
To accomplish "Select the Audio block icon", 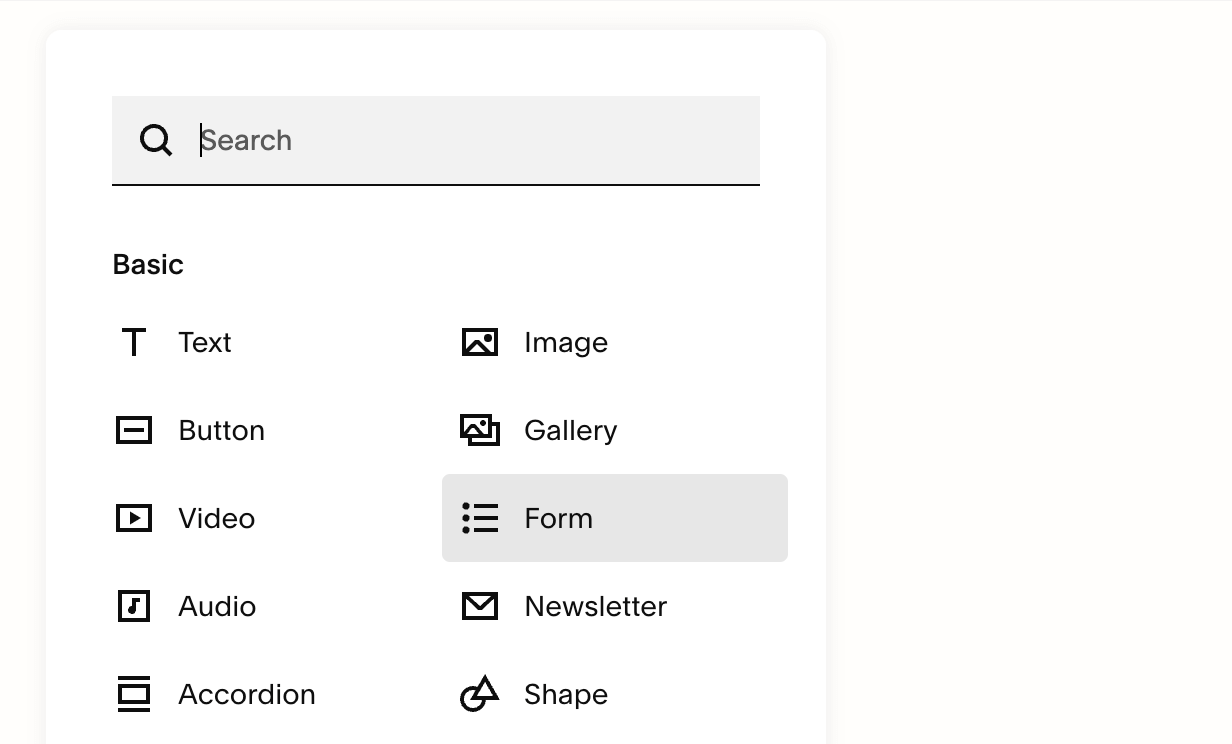I will [133, 606].
